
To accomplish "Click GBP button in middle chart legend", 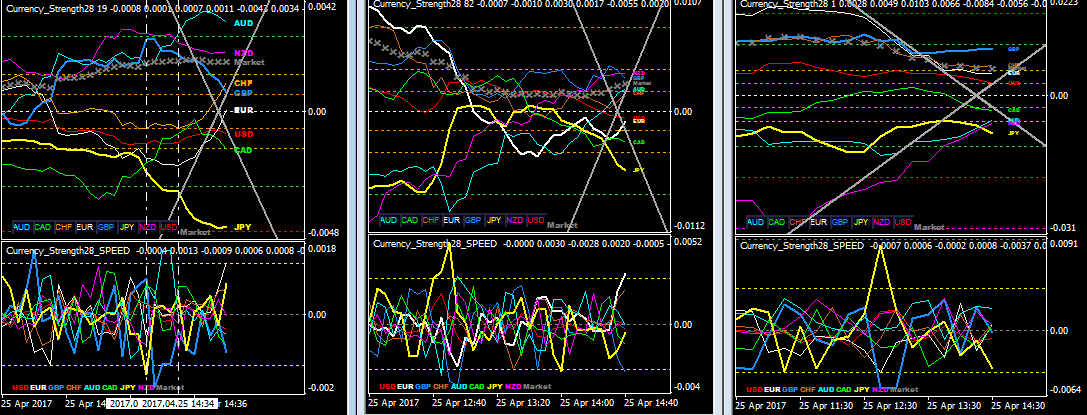I will point(473,220).
